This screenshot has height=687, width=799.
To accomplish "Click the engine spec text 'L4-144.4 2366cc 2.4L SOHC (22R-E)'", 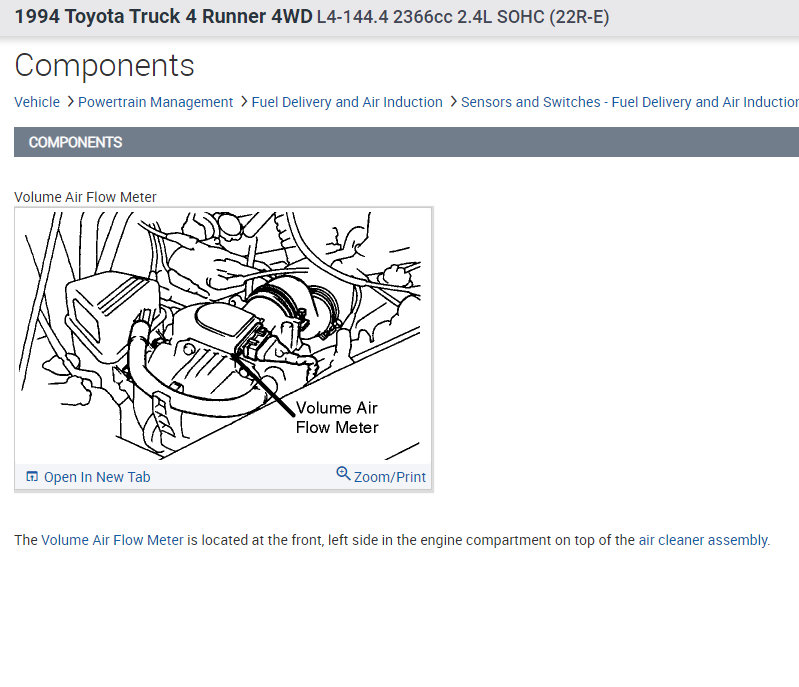I will tap(463, 17).
